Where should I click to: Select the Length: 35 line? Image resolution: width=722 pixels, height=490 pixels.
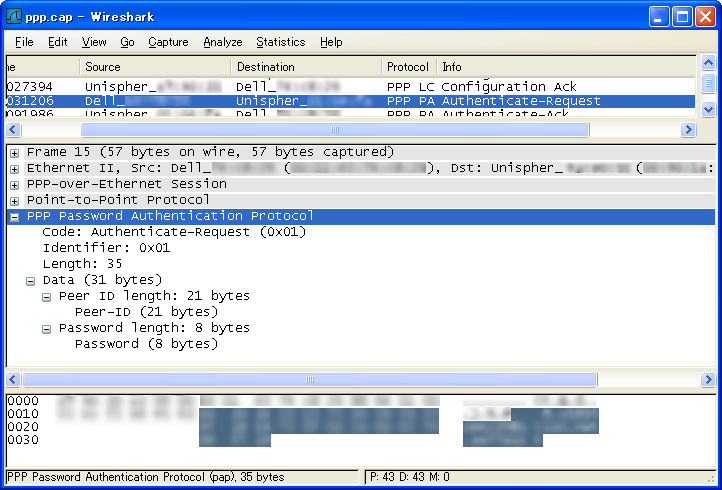click(82, 264)
